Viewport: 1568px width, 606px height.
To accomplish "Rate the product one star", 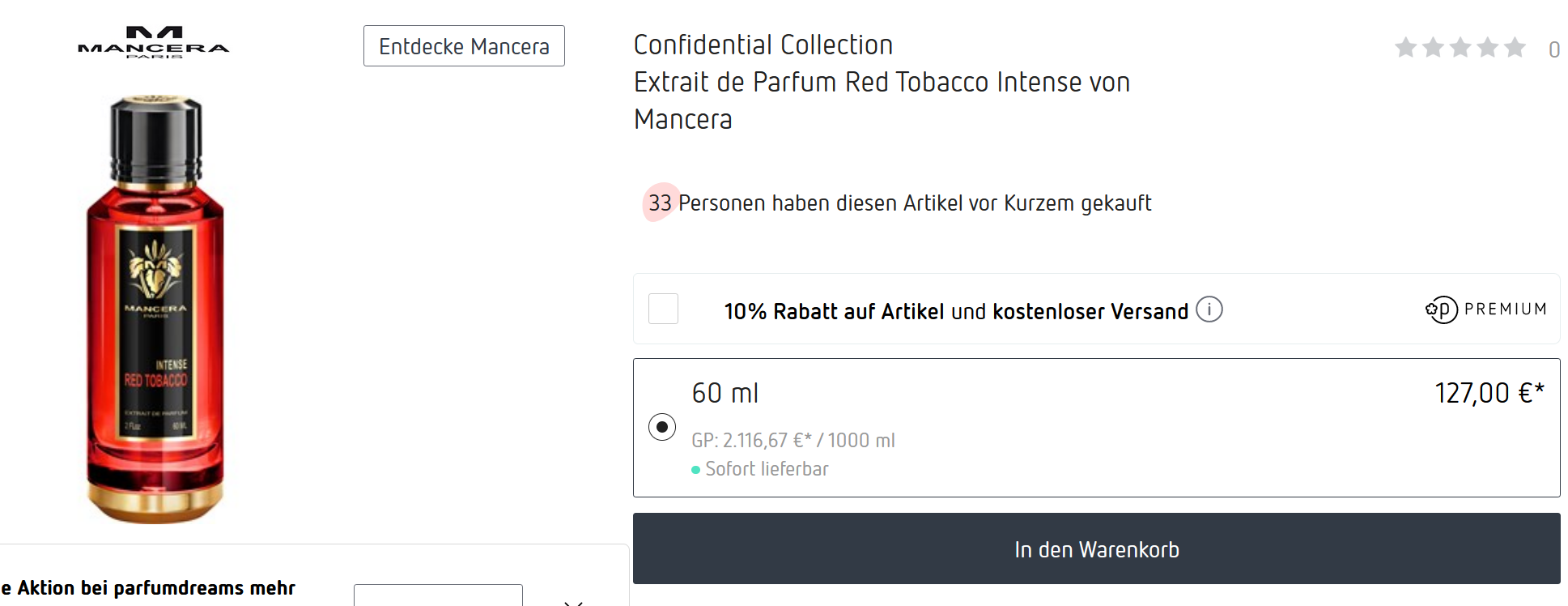I will pyautogui.click(x=1406, y=48).
